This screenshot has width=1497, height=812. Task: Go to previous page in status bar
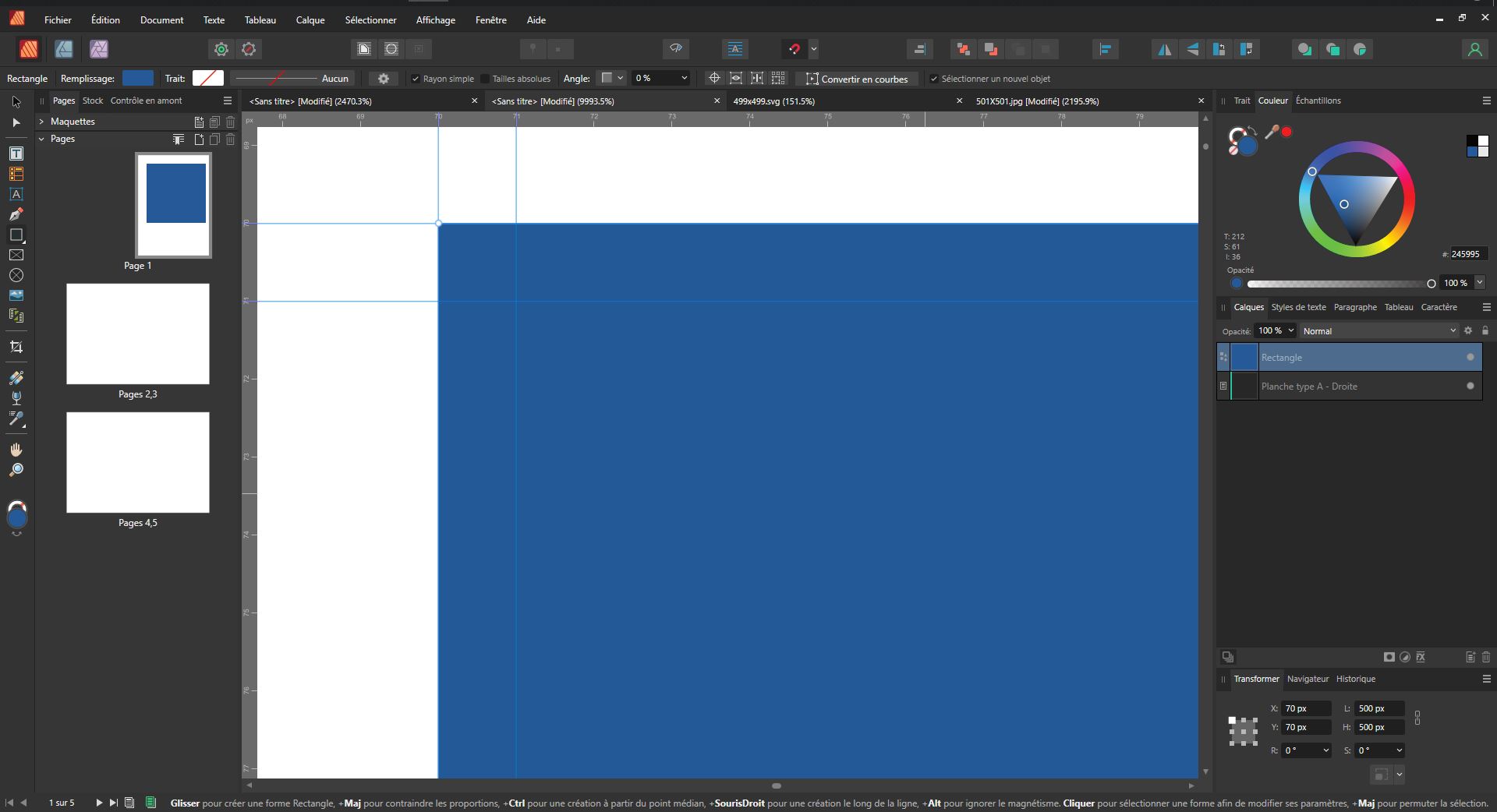[x=23, y=803]
